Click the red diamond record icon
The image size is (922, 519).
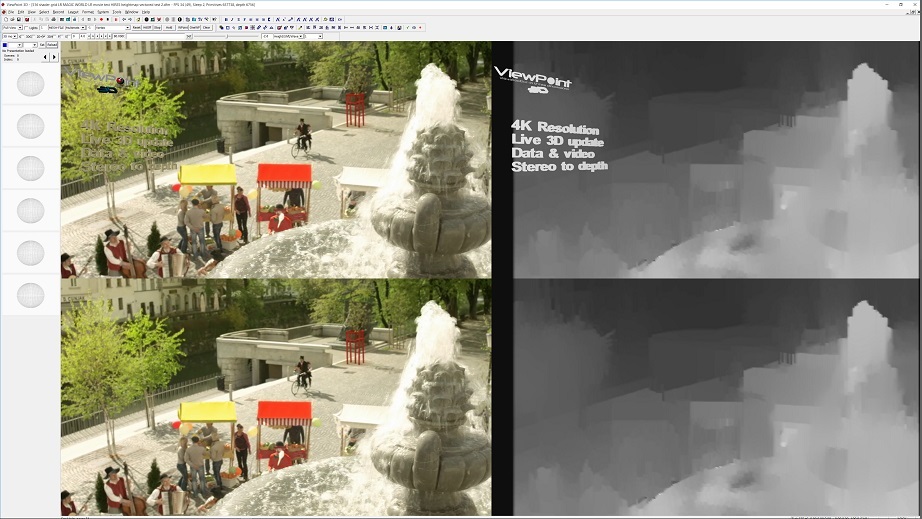tap(101, 19)
